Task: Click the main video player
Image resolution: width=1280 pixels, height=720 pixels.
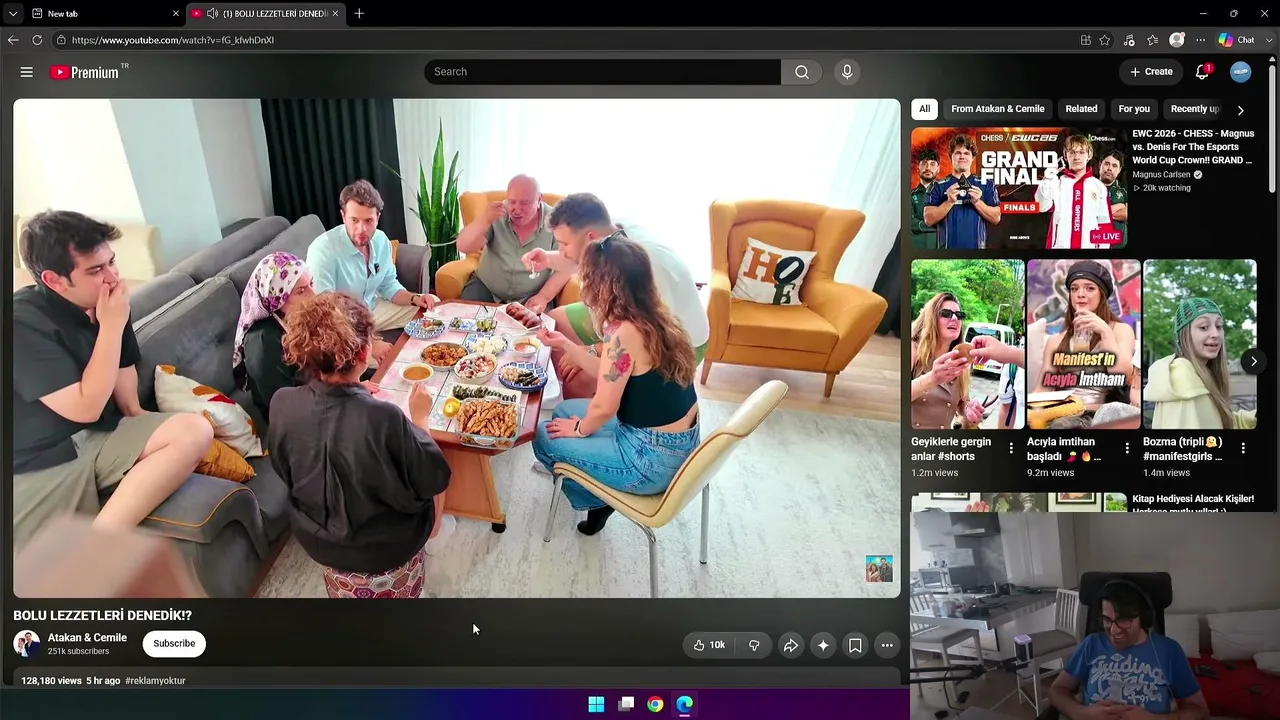Action: pos(457,348)
